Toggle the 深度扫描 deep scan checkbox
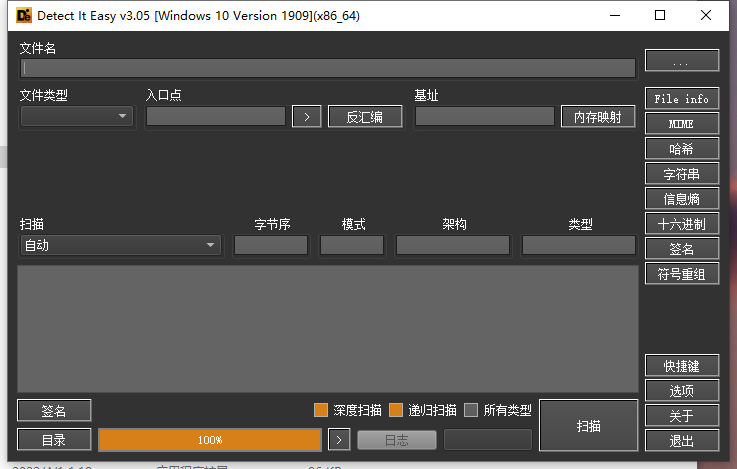The height and width of the screenshot is (469, 737). click(321, 410)
